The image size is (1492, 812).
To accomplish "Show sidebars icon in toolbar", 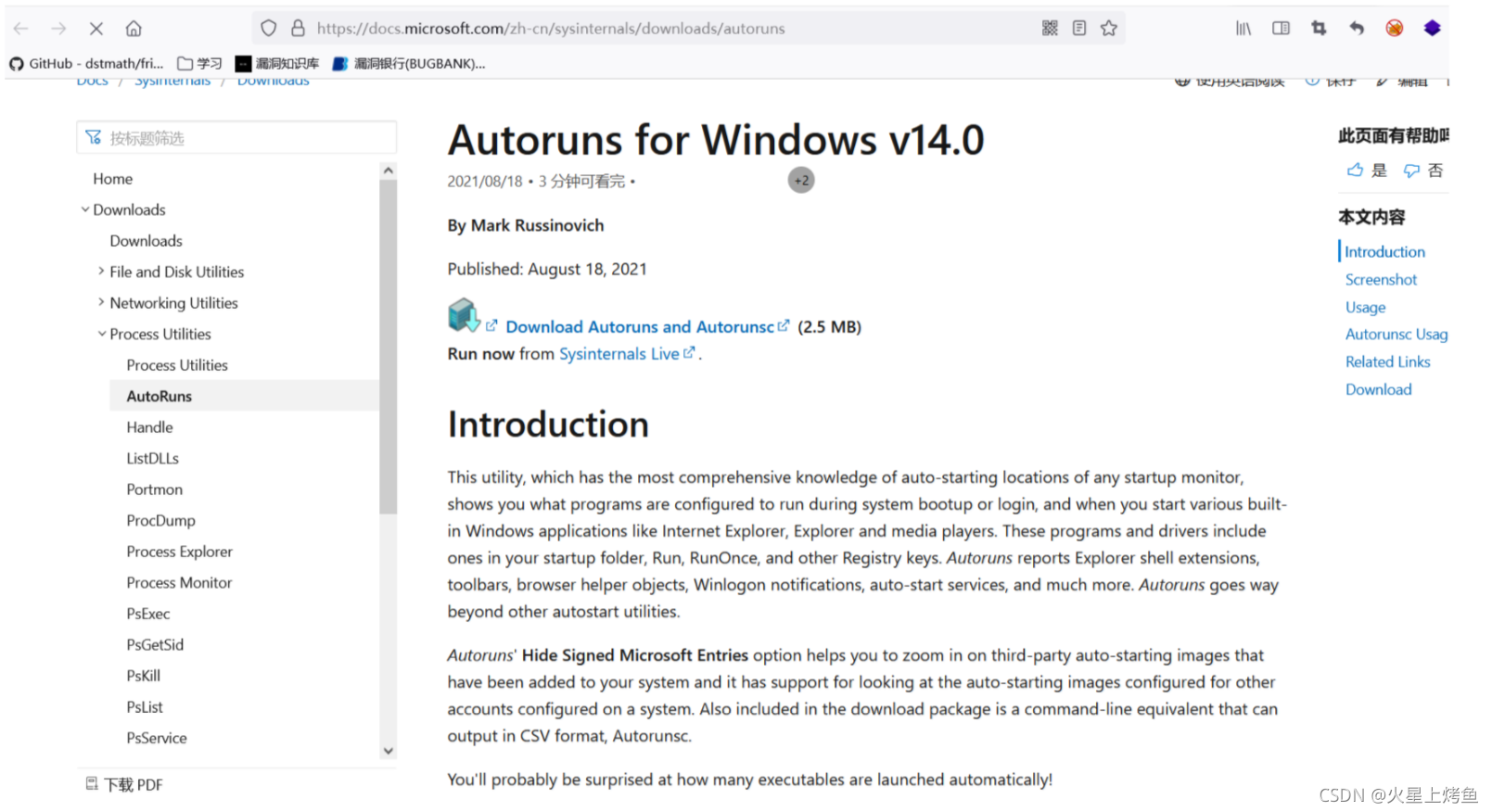I will point(1281,29).
